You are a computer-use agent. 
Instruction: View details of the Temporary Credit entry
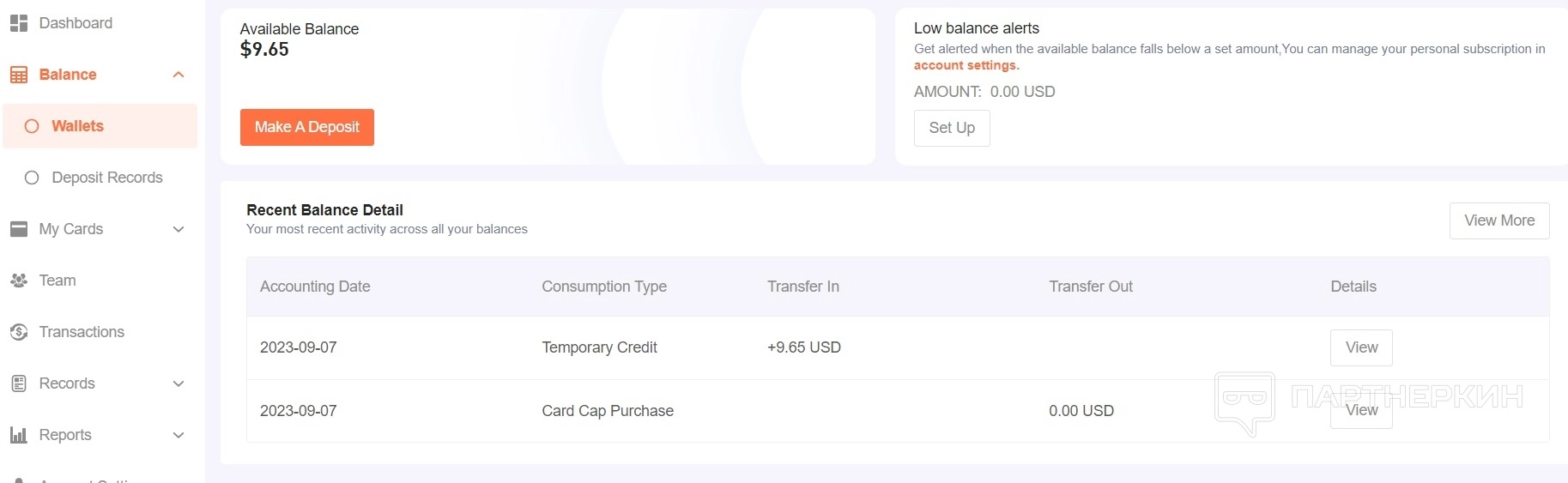pyautogui.click(x=1361, y=347)
